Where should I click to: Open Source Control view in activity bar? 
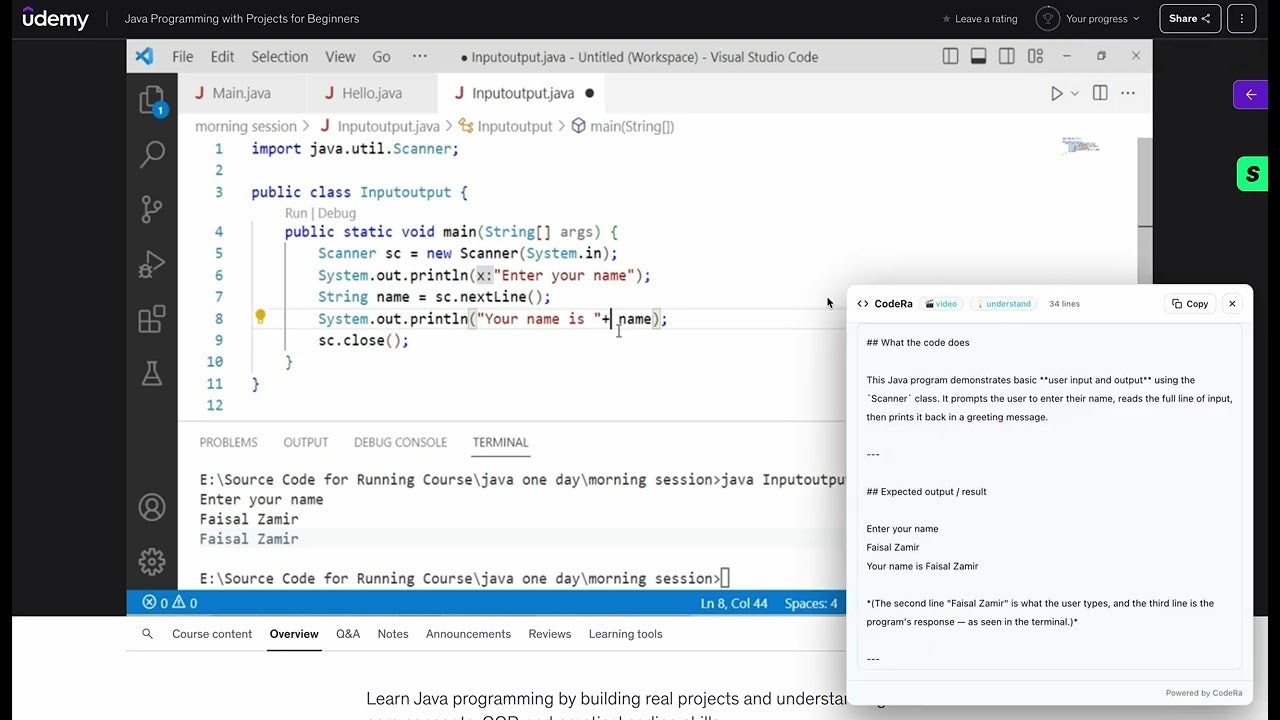[152, 209]
